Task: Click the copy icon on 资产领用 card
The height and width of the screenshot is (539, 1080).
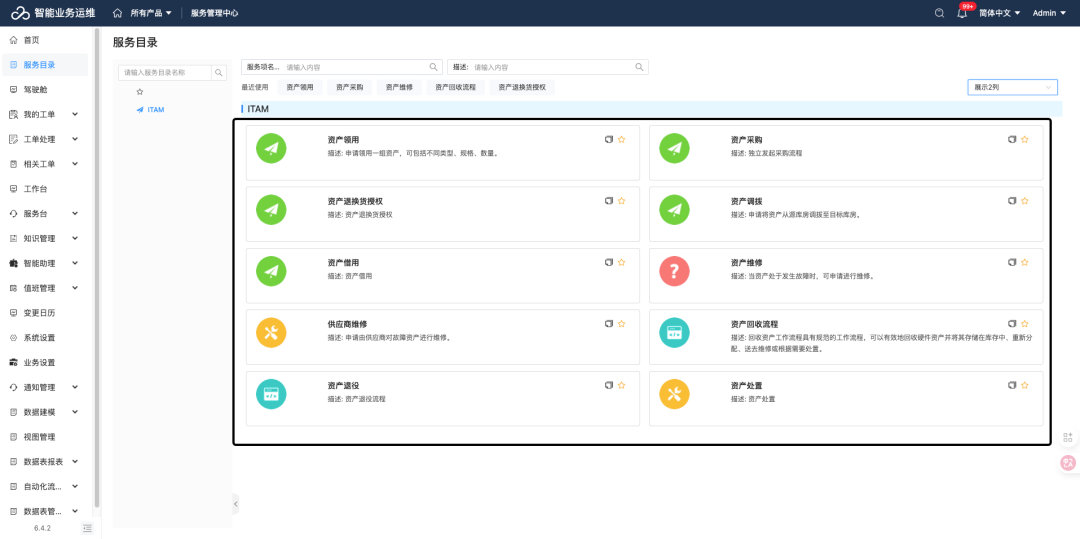Action: [609, 139]
